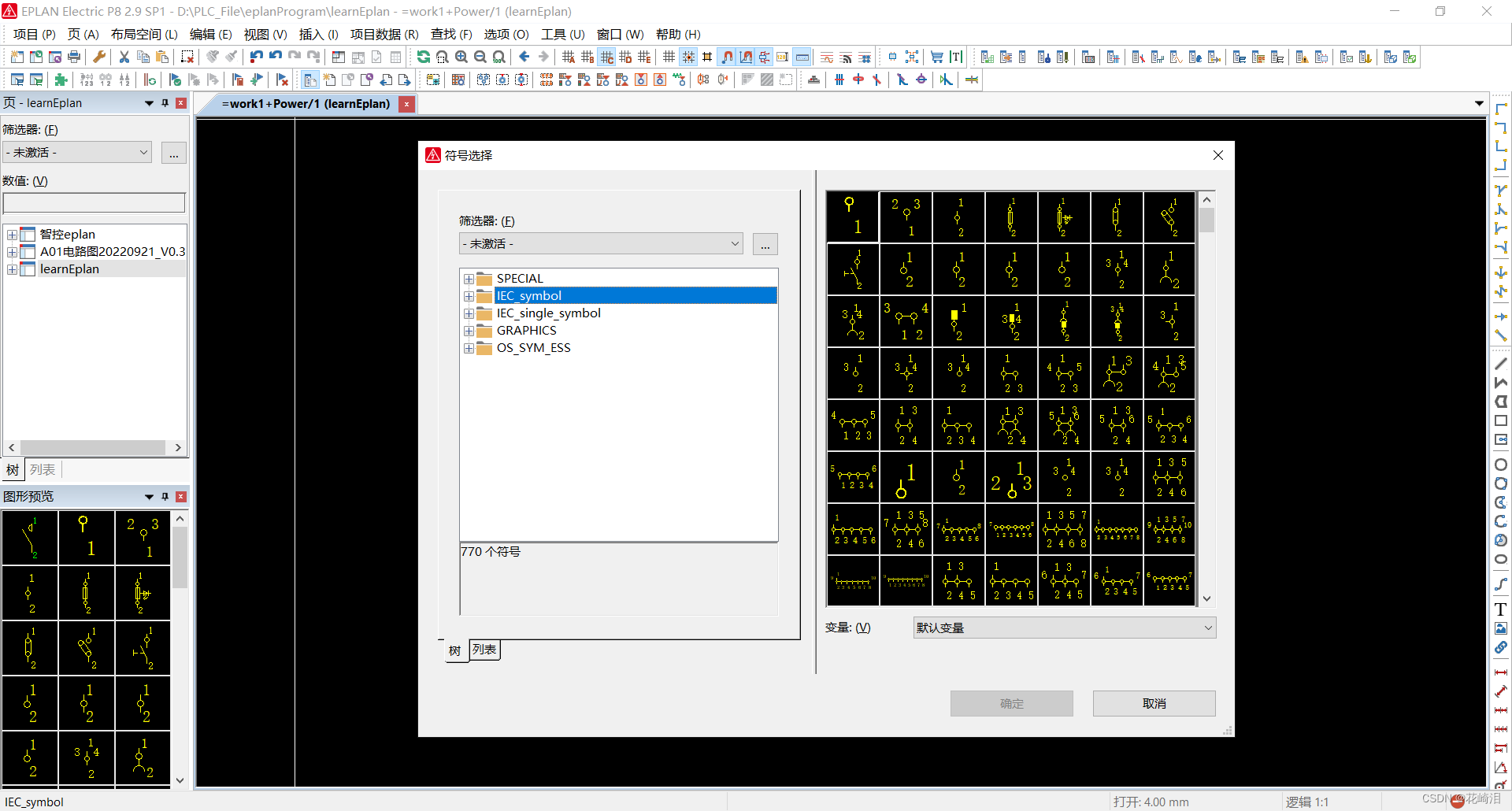Switch to the 列表 tab in the symbol dialog

484,650
